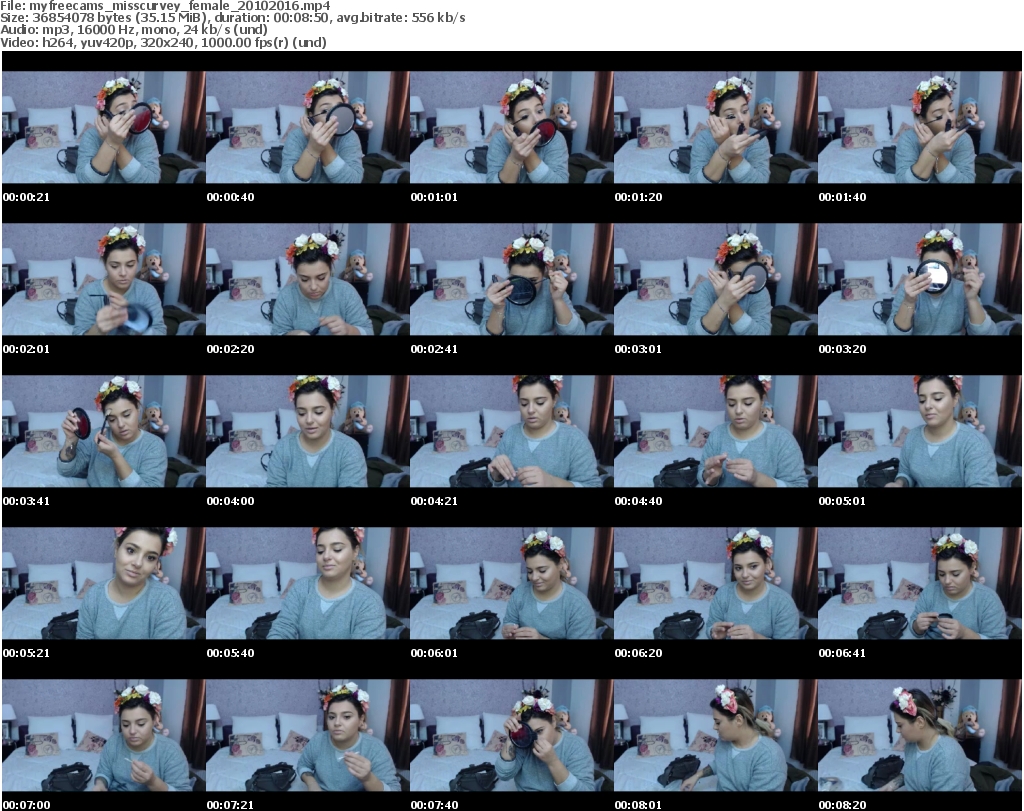Open the frame above timestamp 00:03:20
This screenshot has height=811, width=1024.
[920, 279]
